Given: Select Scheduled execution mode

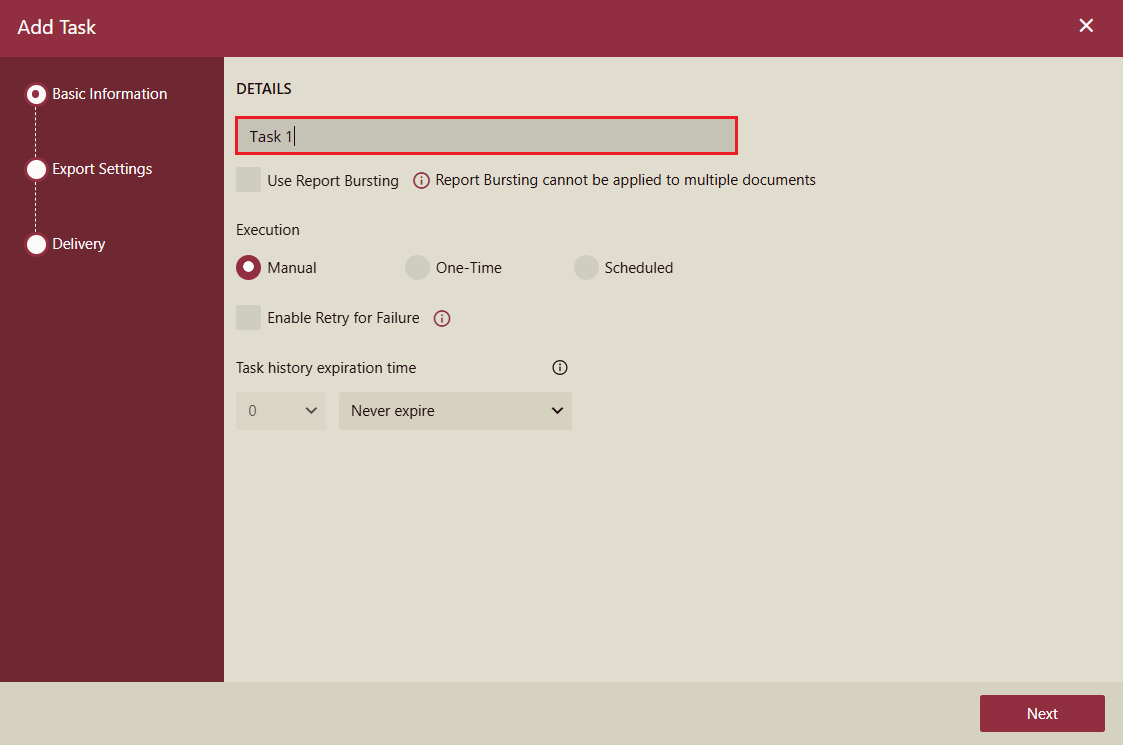Looking at the screenshot, I should point(586,267).
